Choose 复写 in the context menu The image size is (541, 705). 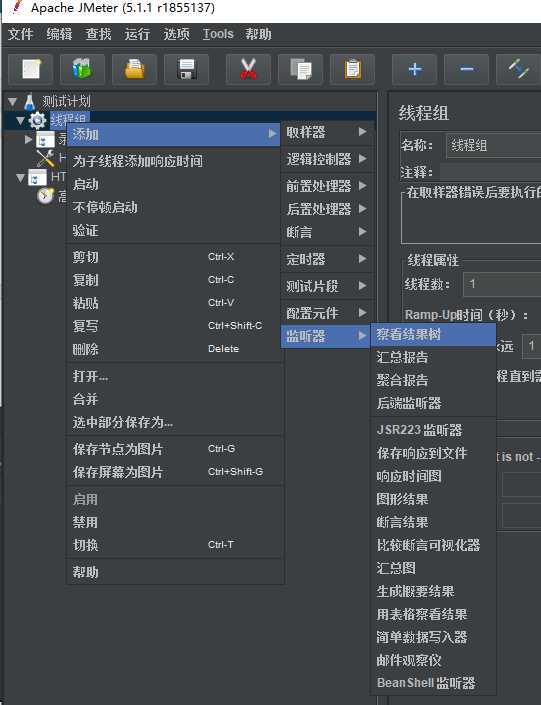pos(174,326)
